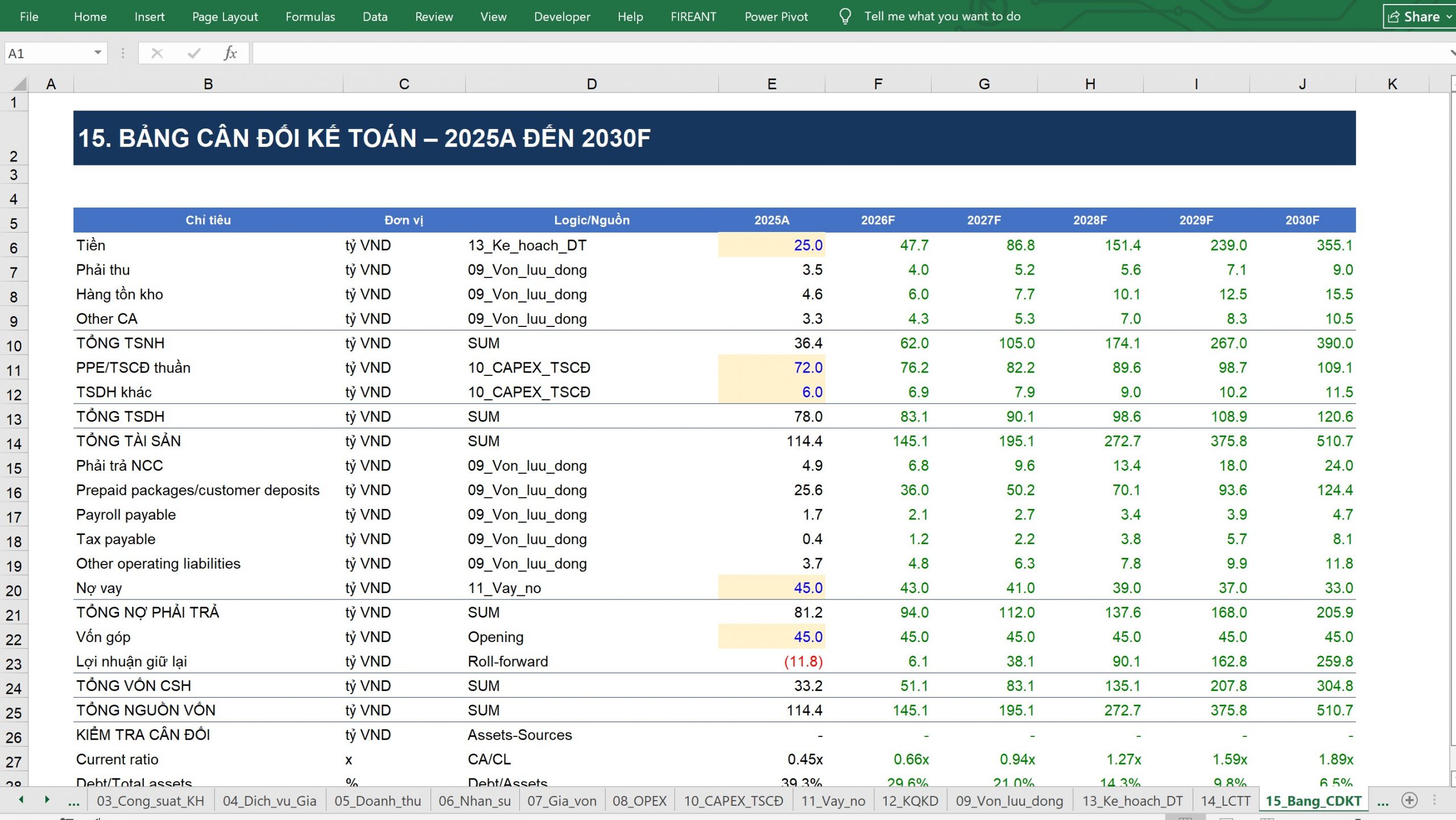Image resolution: width=1456 pixels, height=820 pixels.
Task: Click the Logic/Nguồn header cell
Action: [x=592, y=220]
